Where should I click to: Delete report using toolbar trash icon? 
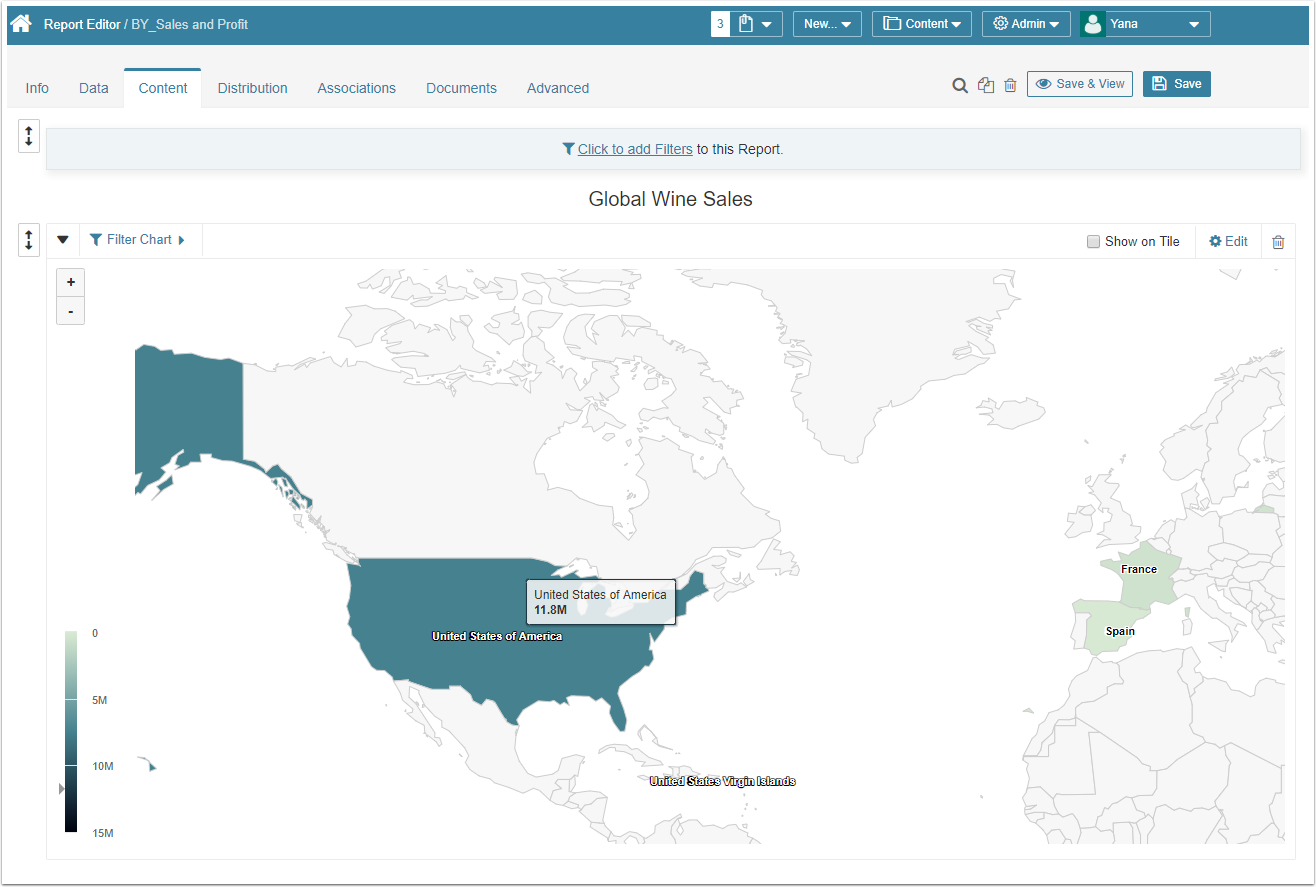(1010, 86)
